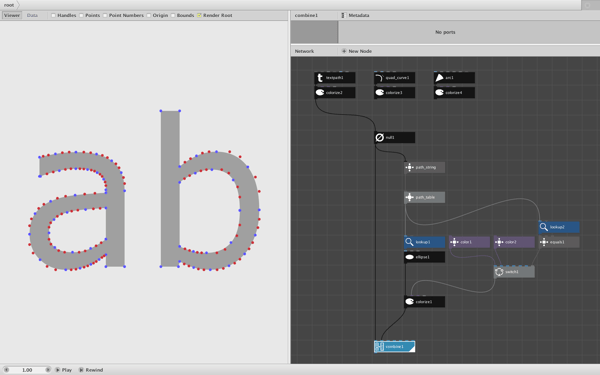Click the Rewind button
Viewport: 600px width, 375px height.
click(x=91, y=370)
